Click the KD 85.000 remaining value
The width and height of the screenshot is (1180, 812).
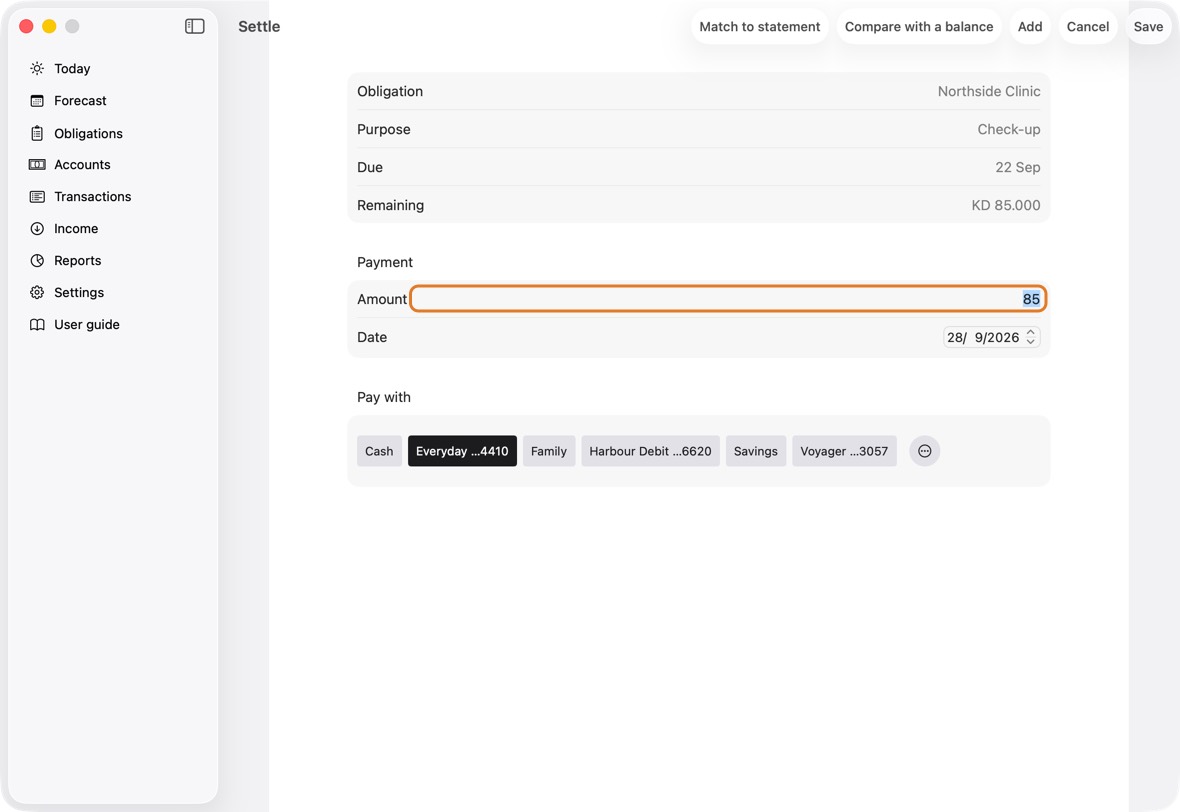point(1005,205)
